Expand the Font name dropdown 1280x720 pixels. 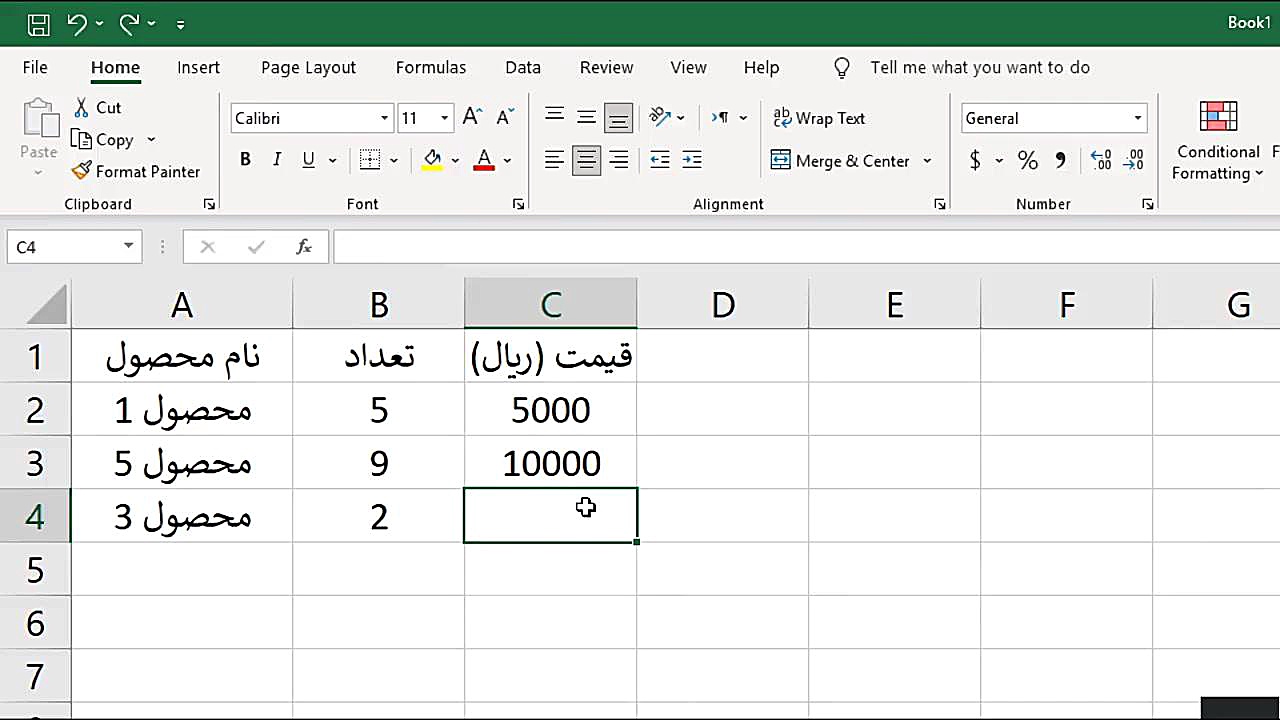pyautogui.click(x=384, y=118)
